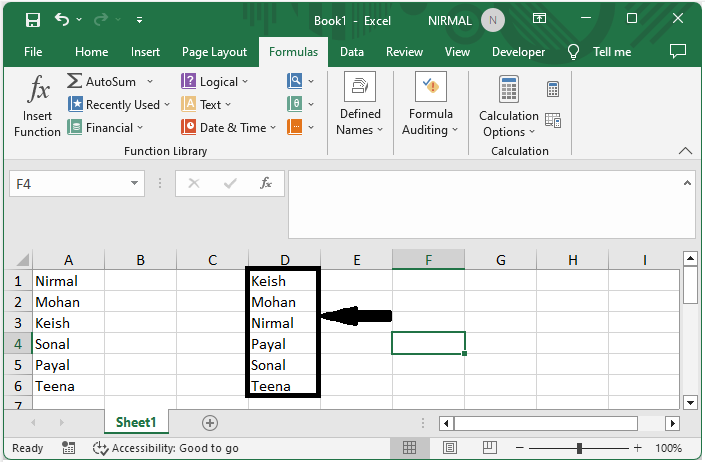
Task: Click Accessibility: Good to go status
Action: [x=165, y=448]
